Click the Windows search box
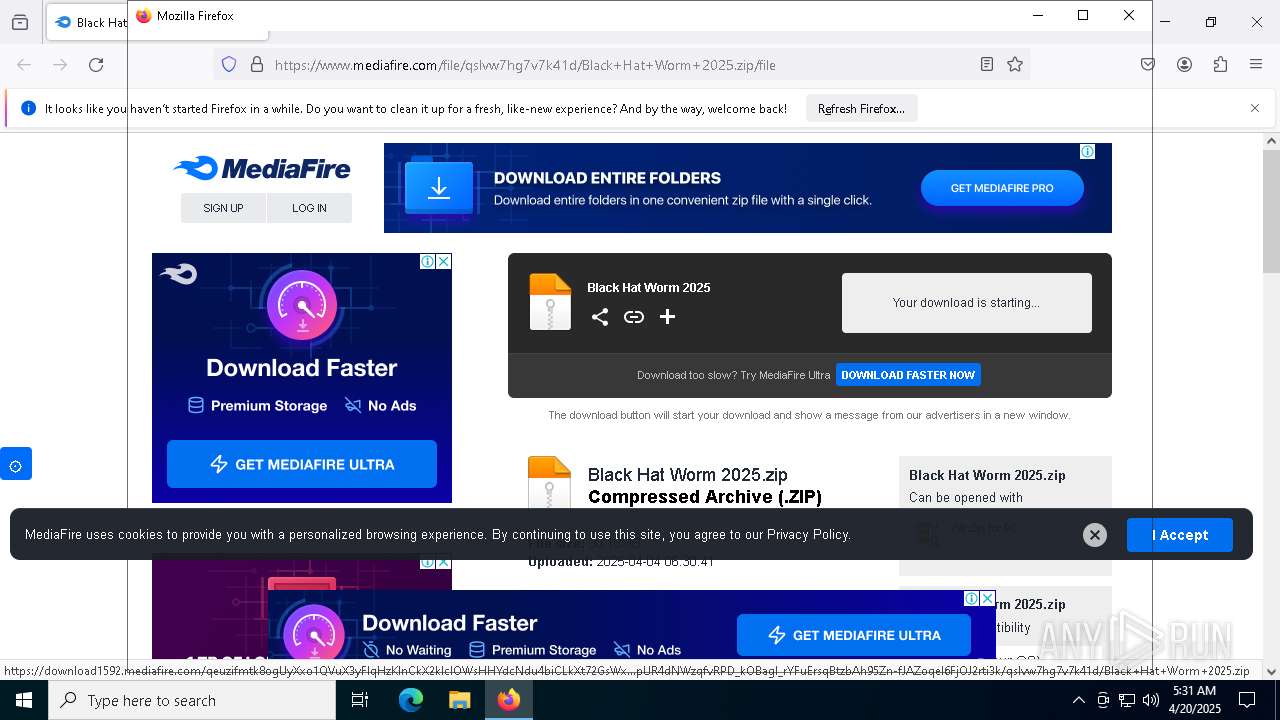The image size is (1280, 720). [192, 700]
